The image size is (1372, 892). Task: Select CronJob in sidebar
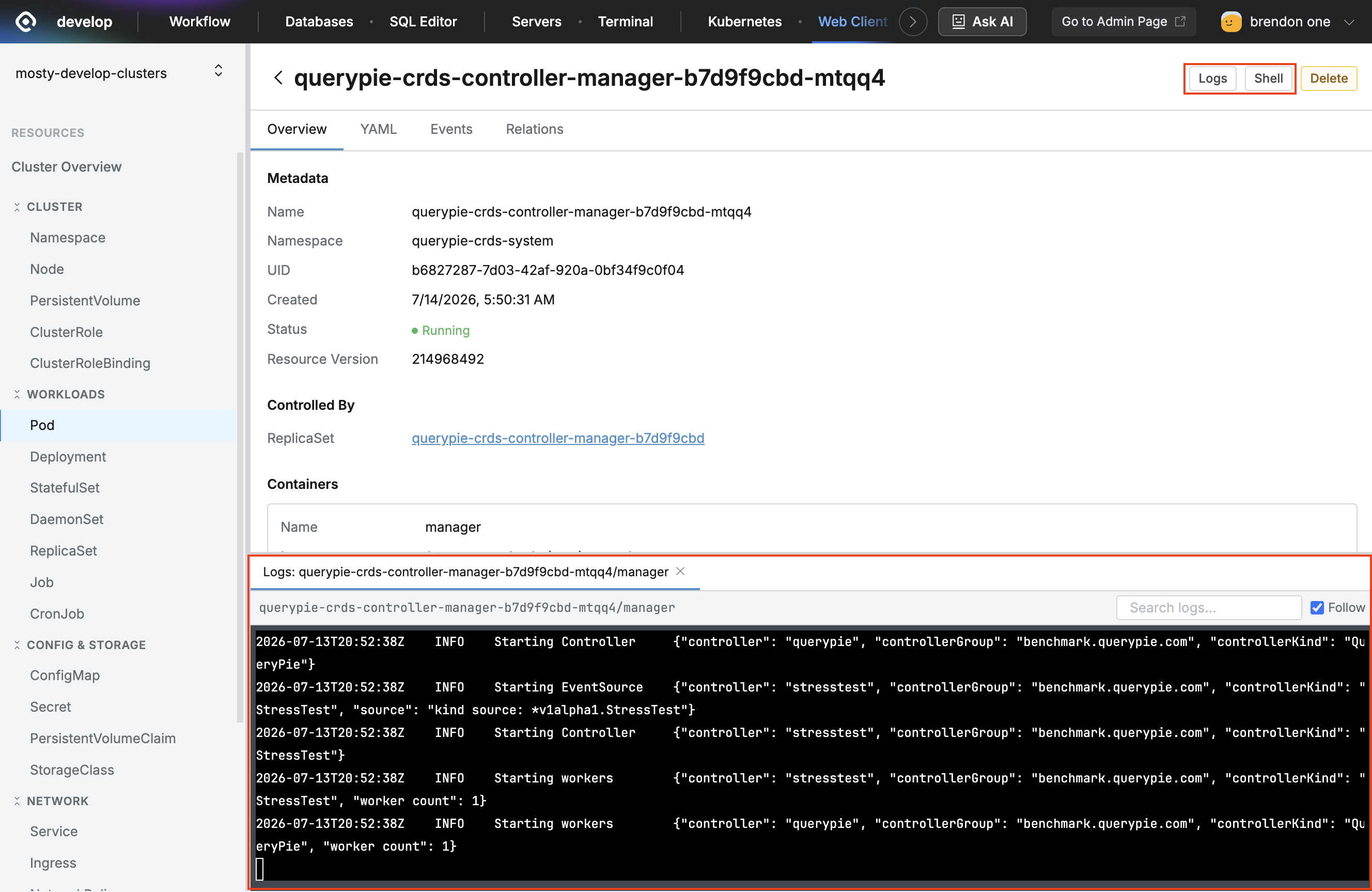coord(57,613)
